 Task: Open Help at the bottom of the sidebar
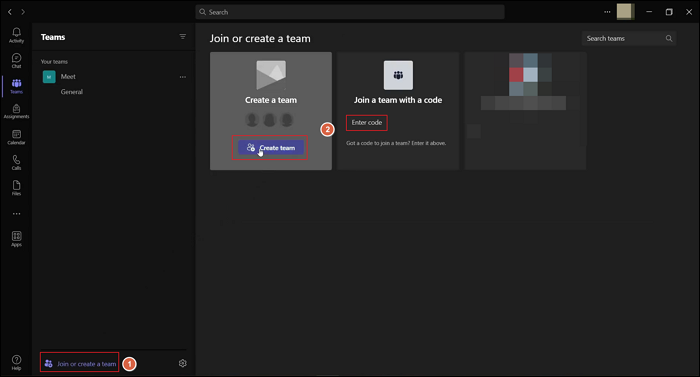coord(17,363)
